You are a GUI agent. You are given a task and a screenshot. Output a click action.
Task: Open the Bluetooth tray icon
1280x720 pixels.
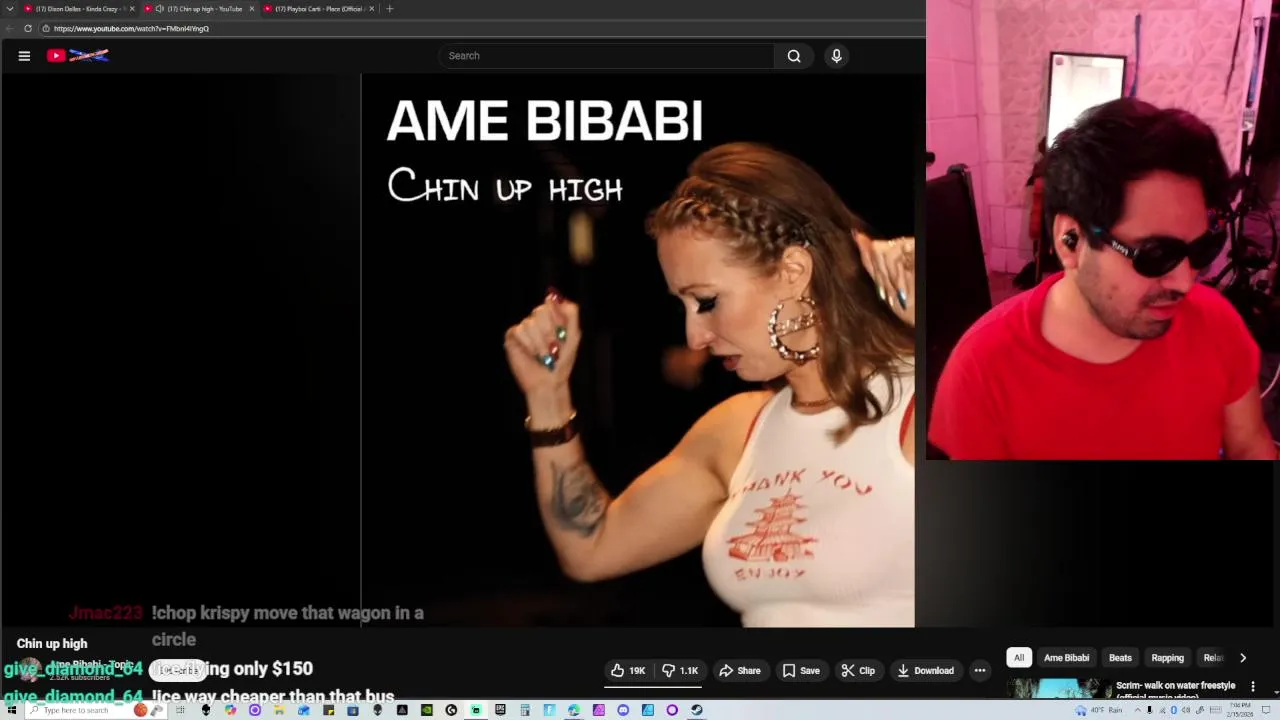[x=1174, y=710]
